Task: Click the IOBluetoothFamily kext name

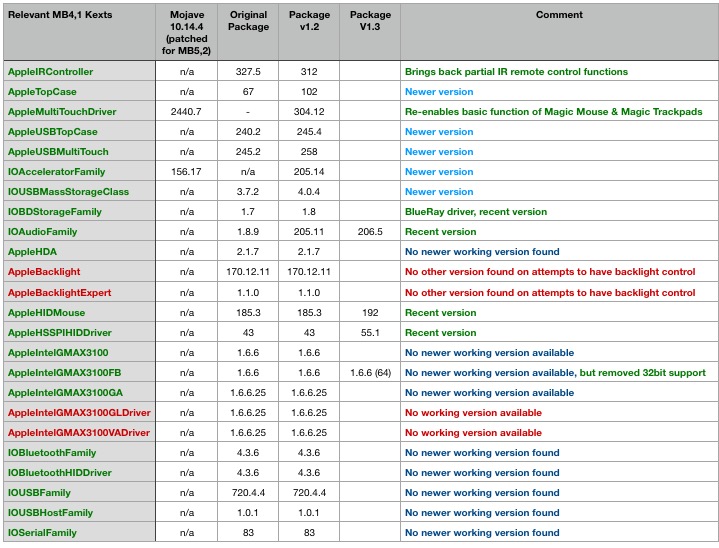Action: [52, 453]
